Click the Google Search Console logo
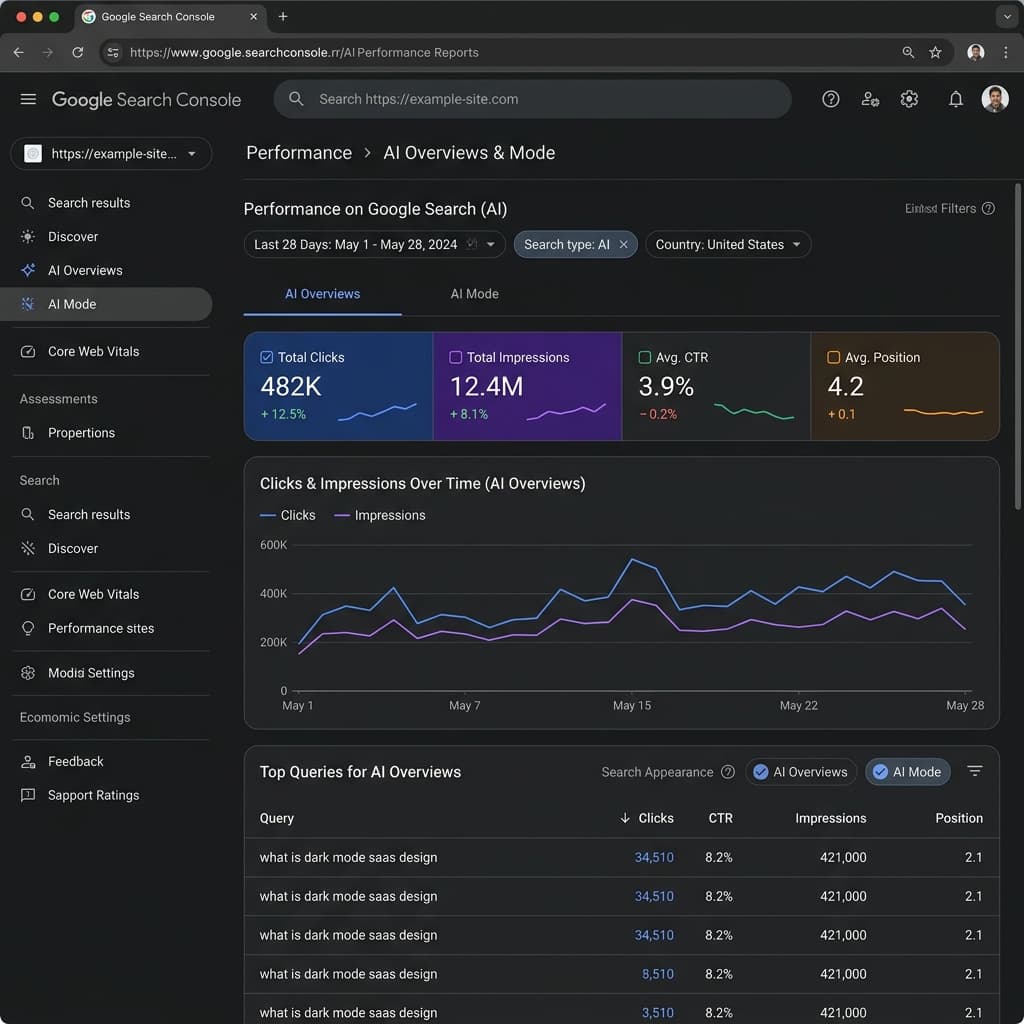1024x1024 pixels. (x=146, y=99)
